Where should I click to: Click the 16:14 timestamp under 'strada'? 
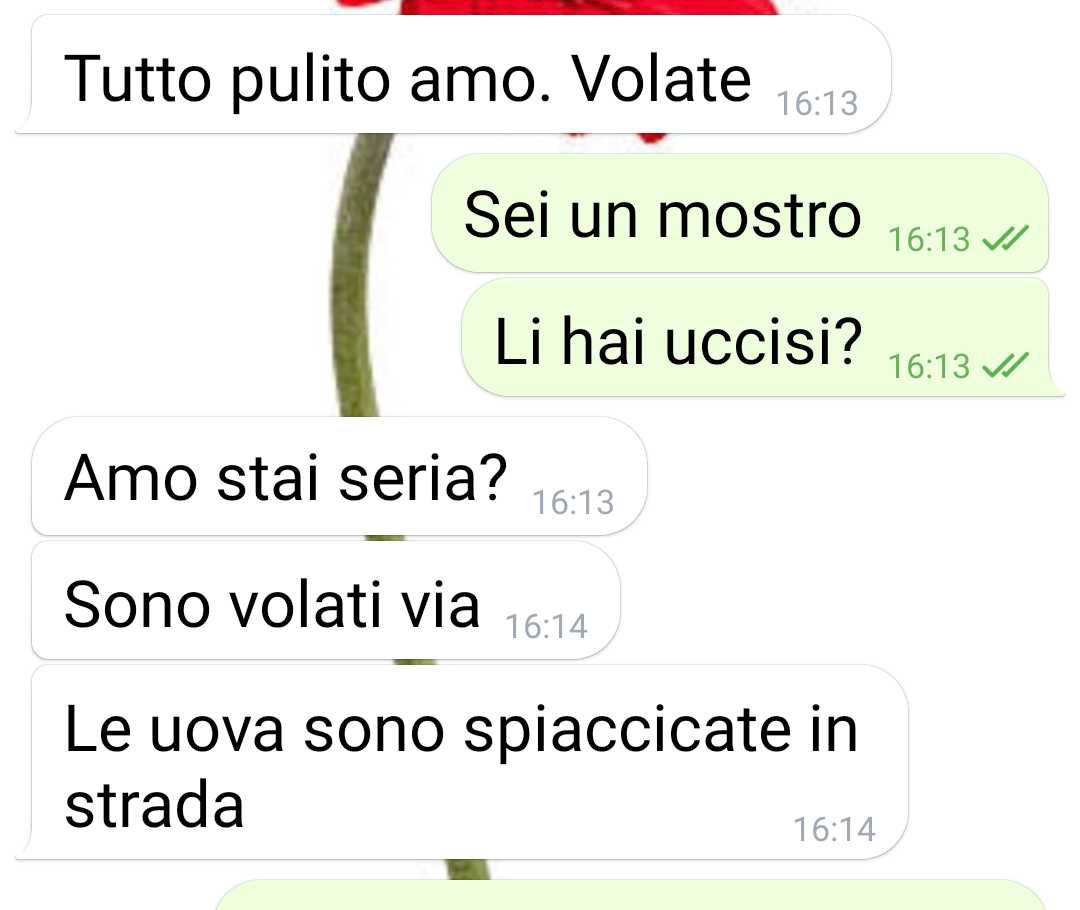[834, 829]
